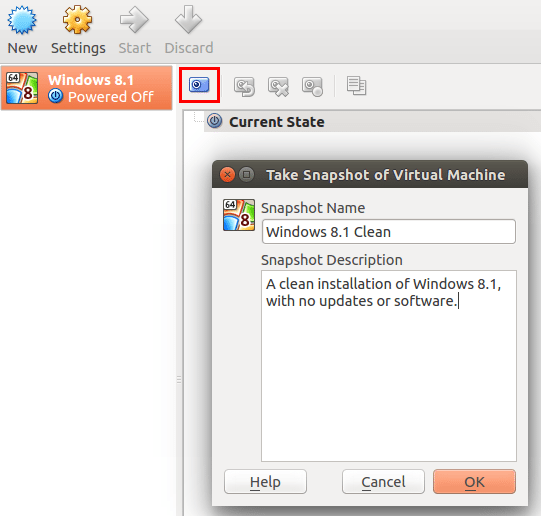The image size is (541, 516).
Task: Close the Take Snapshot dialog window
Action: 227,175
